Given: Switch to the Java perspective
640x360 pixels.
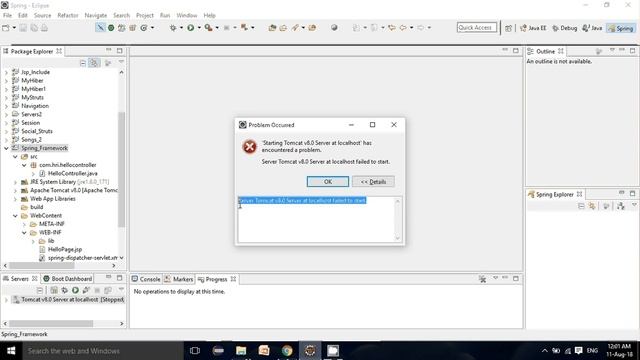Looking at the screenshot, I should [x=592, y=28].
